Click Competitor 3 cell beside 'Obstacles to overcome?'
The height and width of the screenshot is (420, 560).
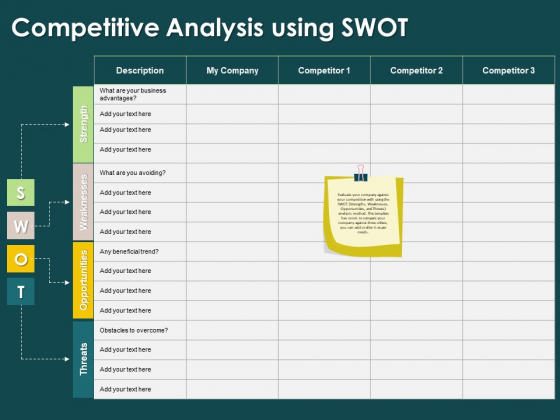509,330
